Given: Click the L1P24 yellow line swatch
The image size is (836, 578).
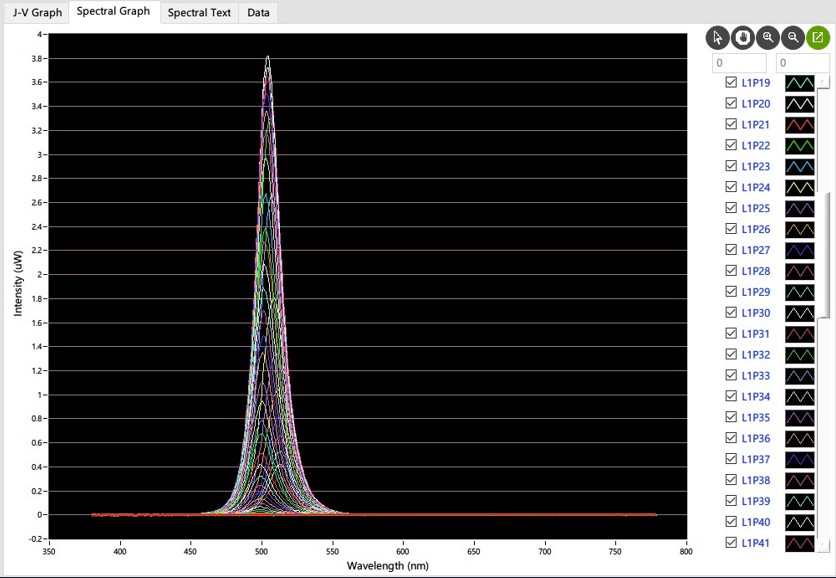Looking at the screenshot, I should coord(800,187).
